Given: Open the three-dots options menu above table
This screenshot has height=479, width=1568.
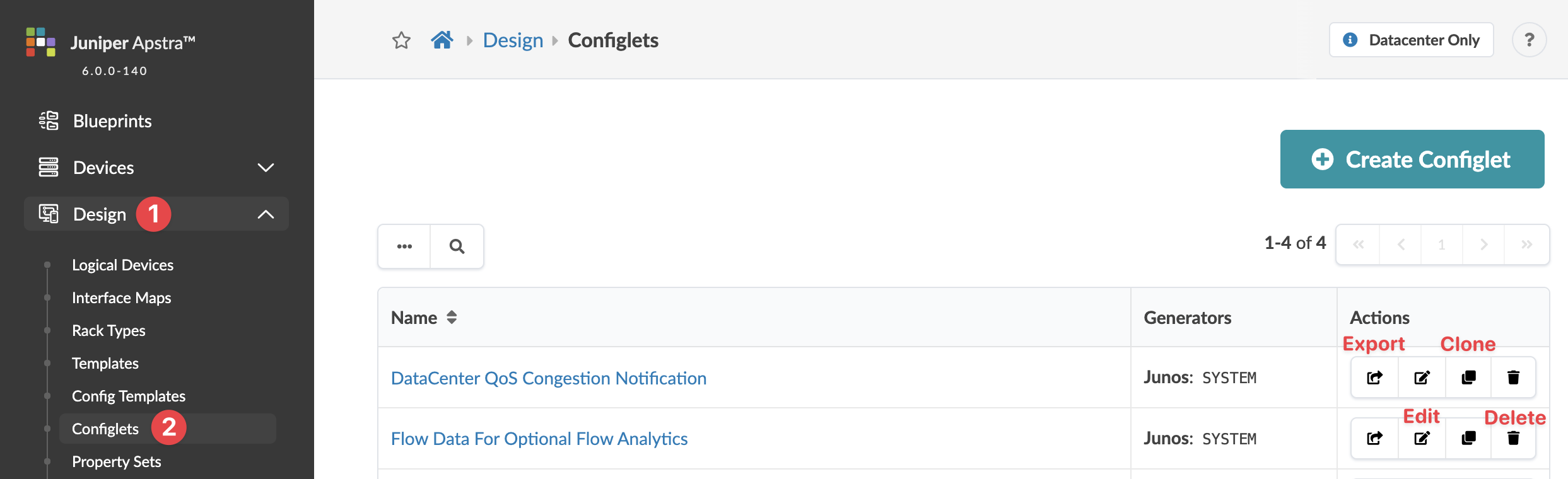Looking at the screenshot, I should tap(404, 246).
